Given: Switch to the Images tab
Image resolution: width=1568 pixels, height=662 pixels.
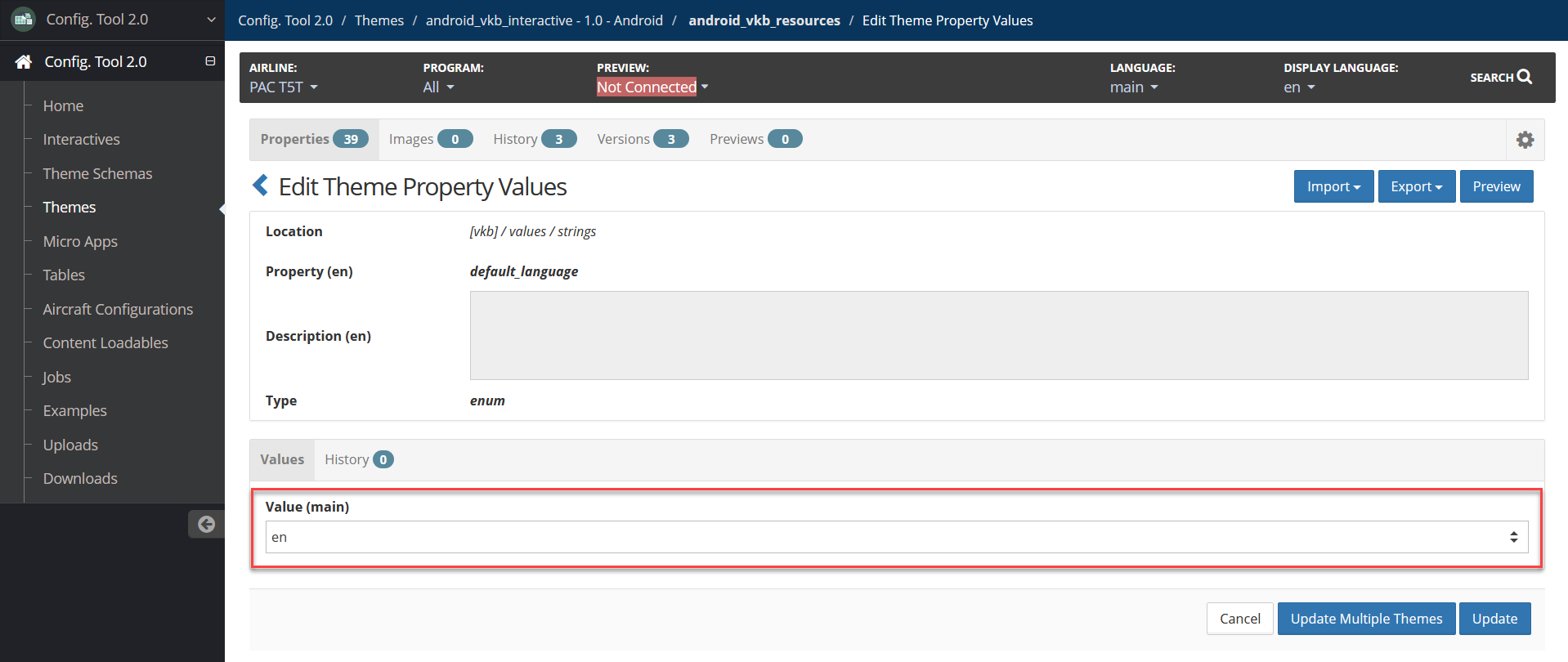Looking at the screenshot, I should (430, 139).
